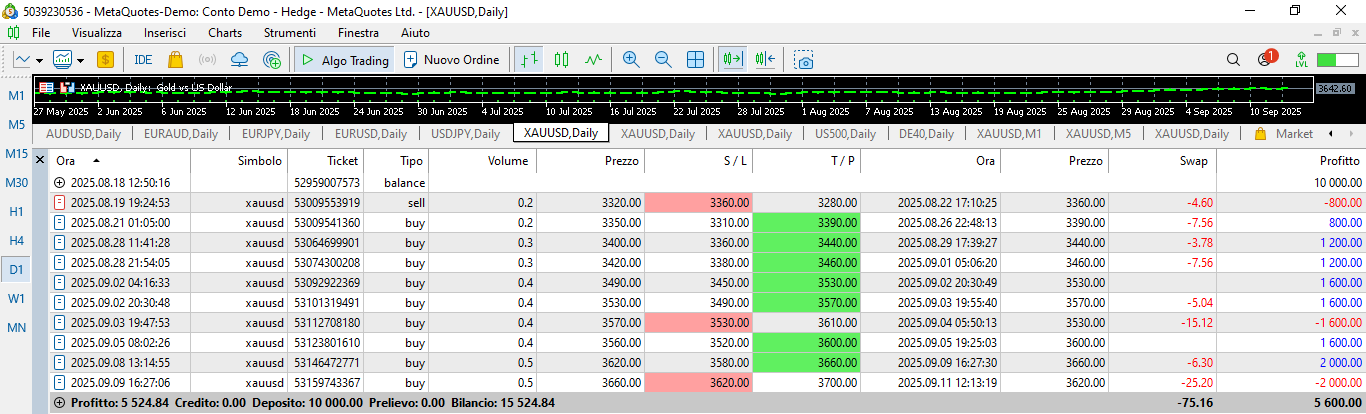Select the H4 timeframe button
Screen dimensions: 1366x414
coord(17,240)
